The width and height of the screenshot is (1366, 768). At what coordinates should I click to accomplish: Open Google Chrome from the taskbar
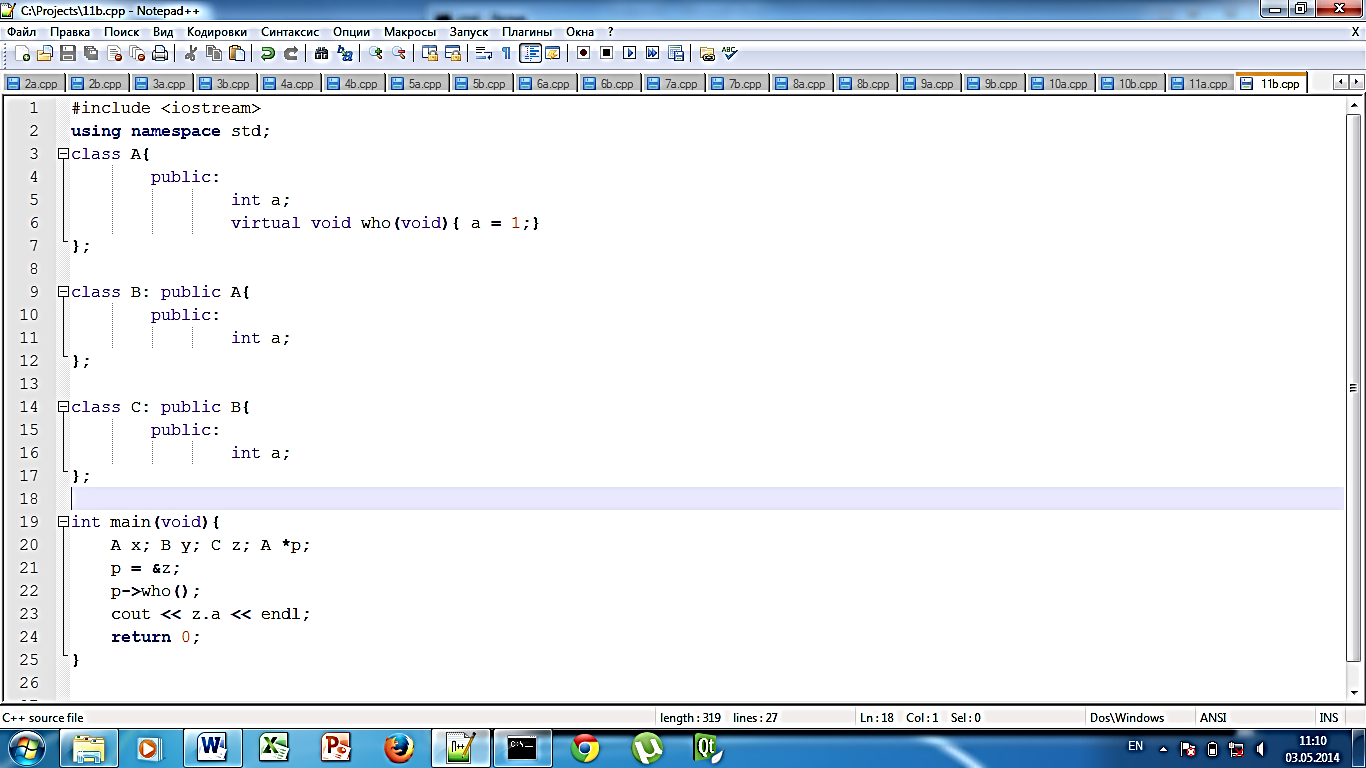point(585,747)
